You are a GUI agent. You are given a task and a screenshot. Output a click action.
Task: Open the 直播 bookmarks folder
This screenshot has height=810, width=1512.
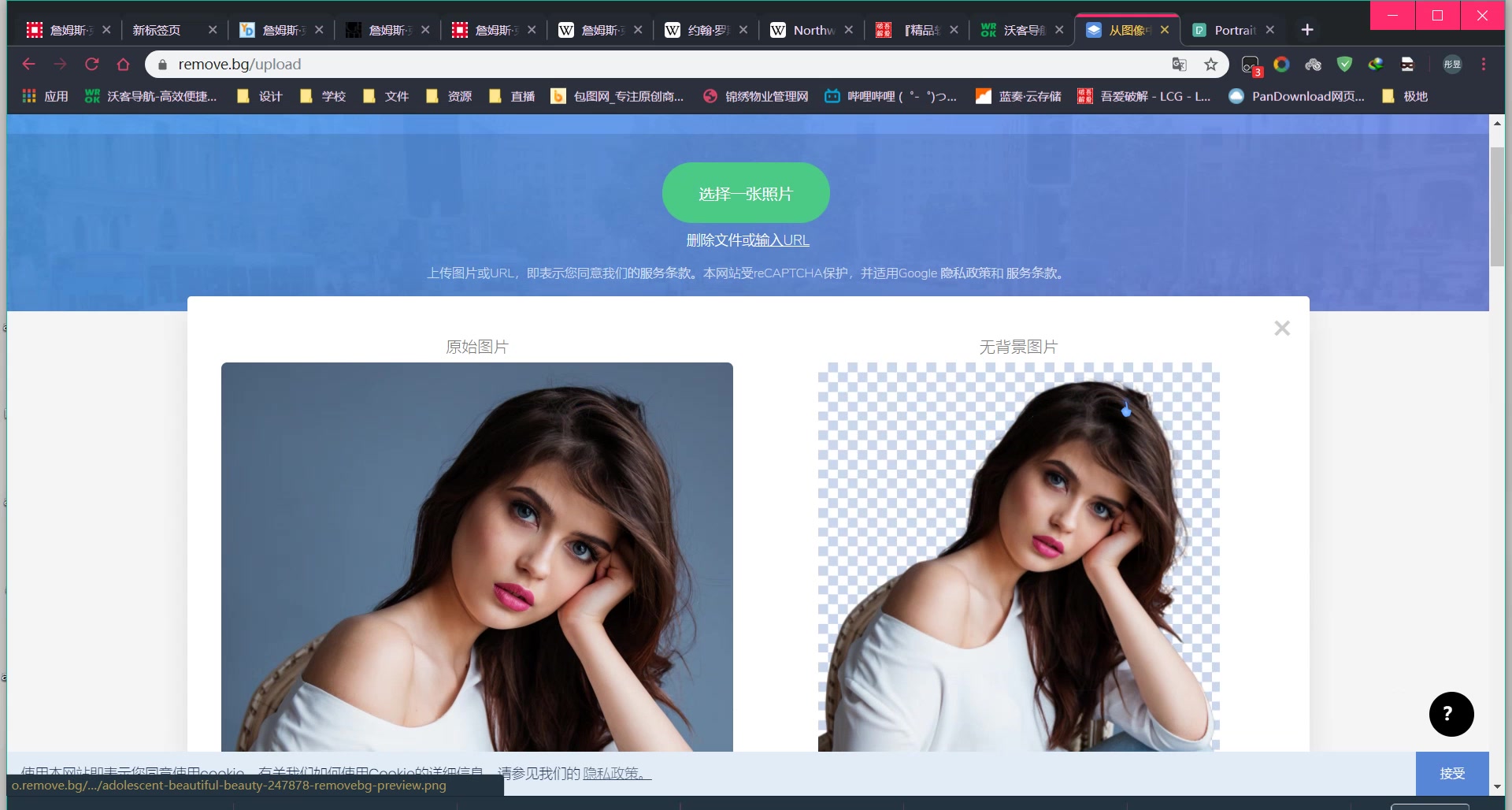pos(511,96)
